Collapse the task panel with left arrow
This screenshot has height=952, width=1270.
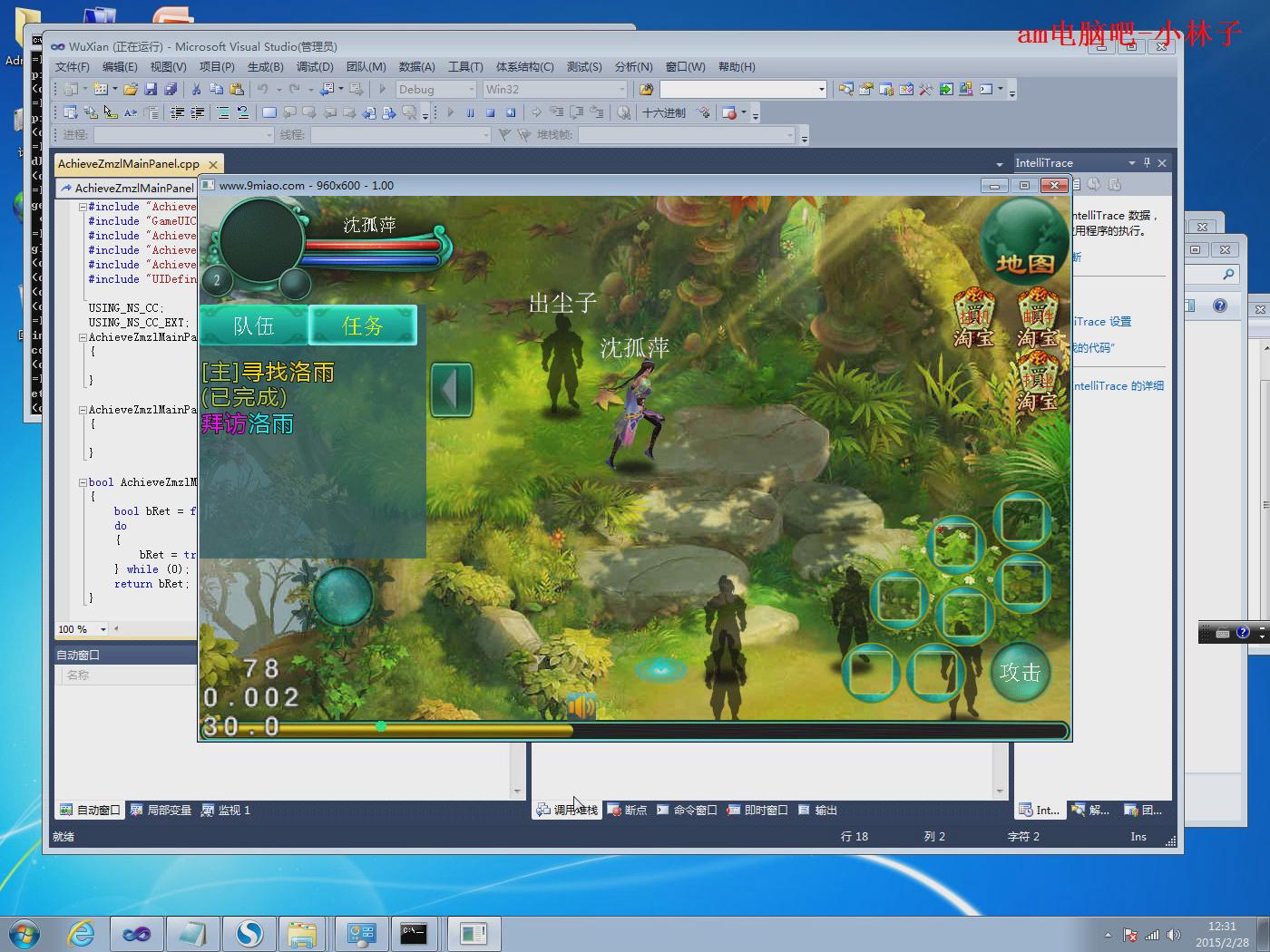(451, 390)
